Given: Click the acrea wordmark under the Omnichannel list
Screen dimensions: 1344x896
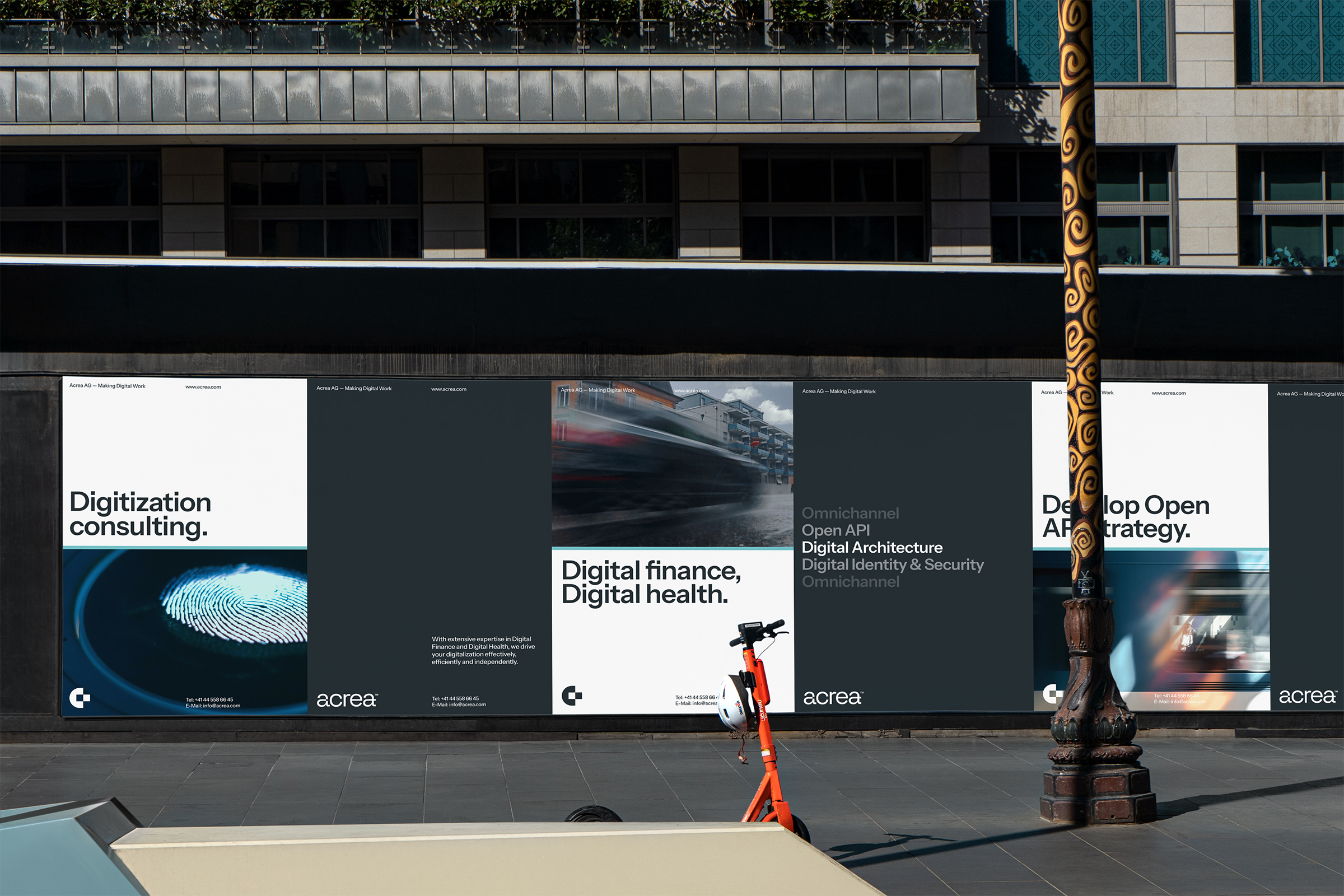Looking at the screenshot, I should pos(833,698).
